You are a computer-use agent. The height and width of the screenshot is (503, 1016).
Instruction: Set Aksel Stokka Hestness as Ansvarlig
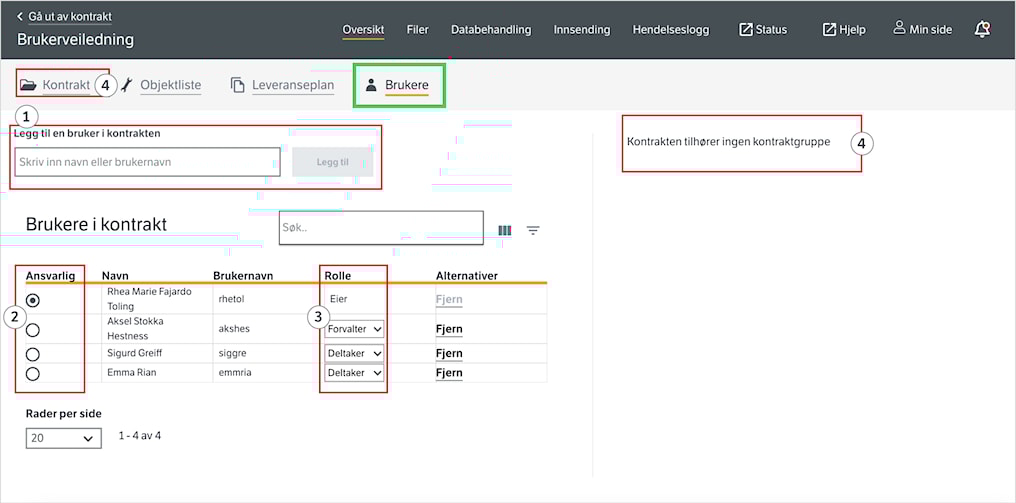32,330
